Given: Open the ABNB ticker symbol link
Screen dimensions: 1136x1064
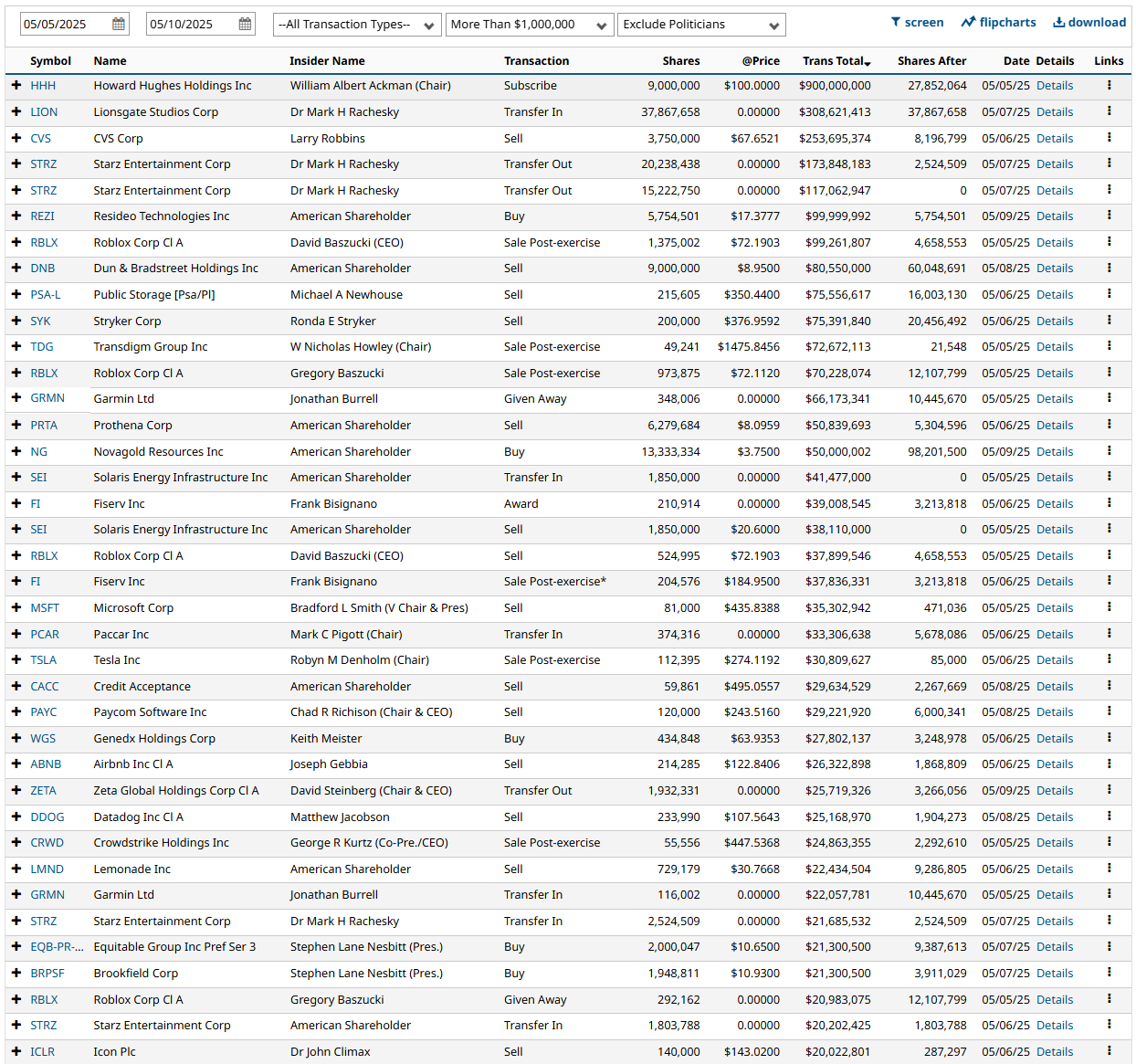Looking at the screenshot, I should pos(46,764).
